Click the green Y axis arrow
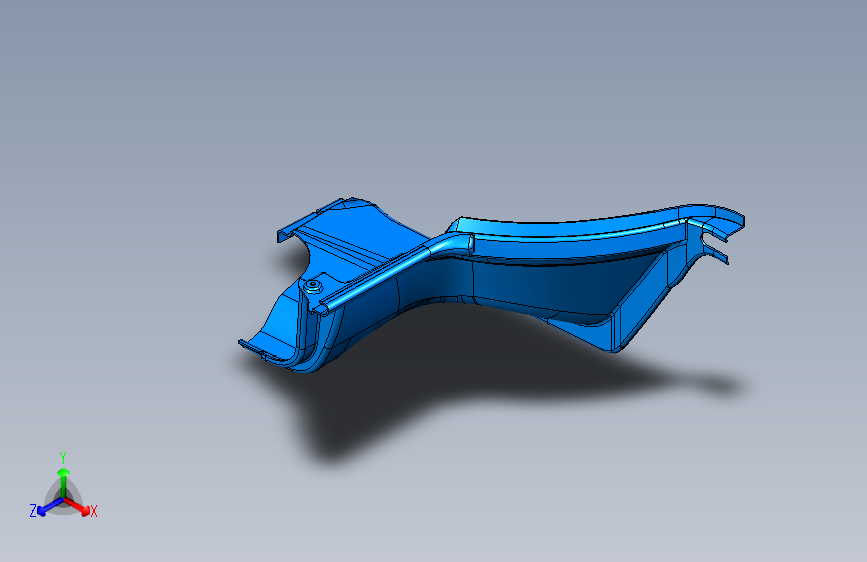 click(x=63, y=481)
